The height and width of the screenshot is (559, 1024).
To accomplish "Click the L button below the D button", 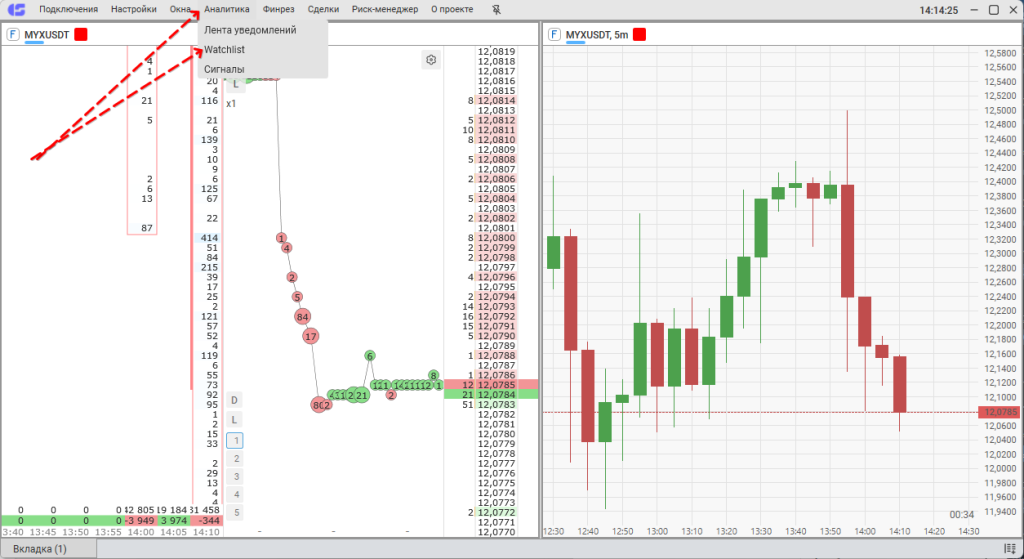I will [x=234, y=420].
